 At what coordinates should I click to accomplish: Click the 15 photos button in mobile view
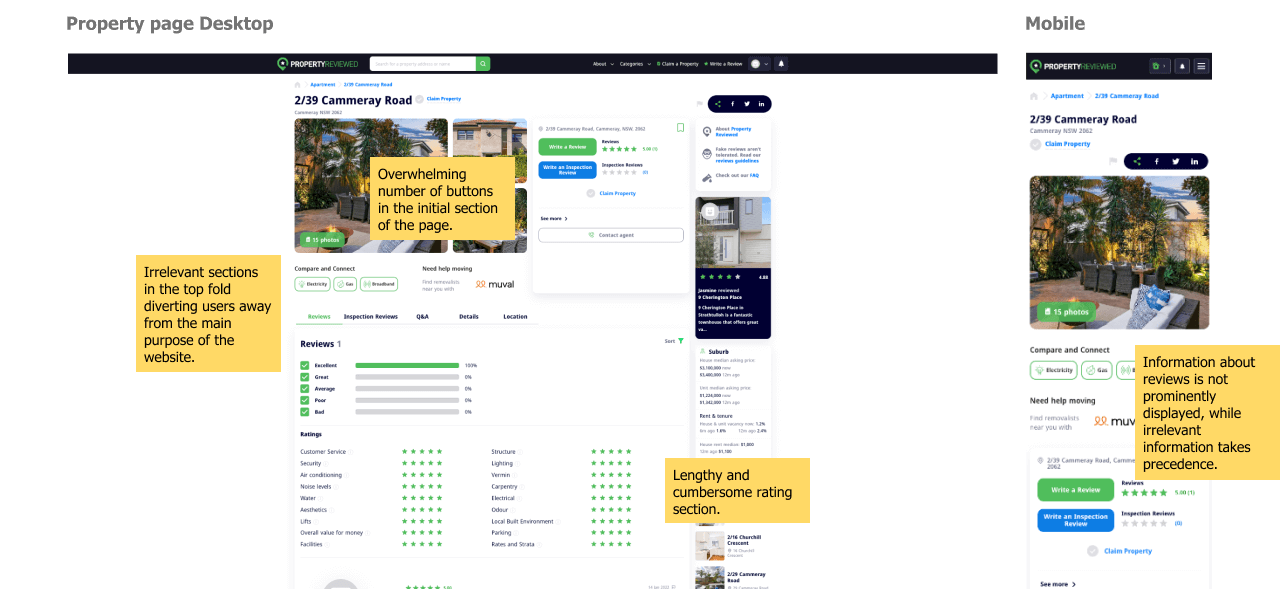tap(1066, 312)
